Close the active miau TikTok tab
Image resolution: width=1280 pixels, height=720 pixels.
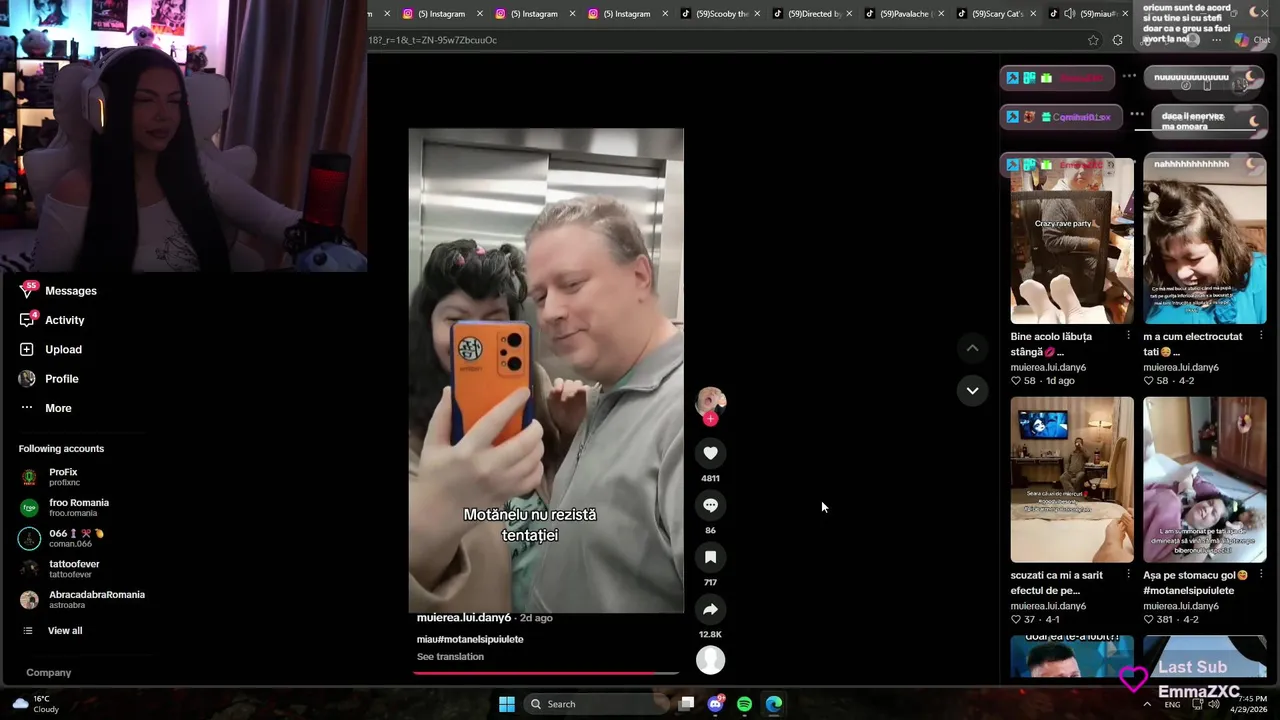tap(1125, 14)
